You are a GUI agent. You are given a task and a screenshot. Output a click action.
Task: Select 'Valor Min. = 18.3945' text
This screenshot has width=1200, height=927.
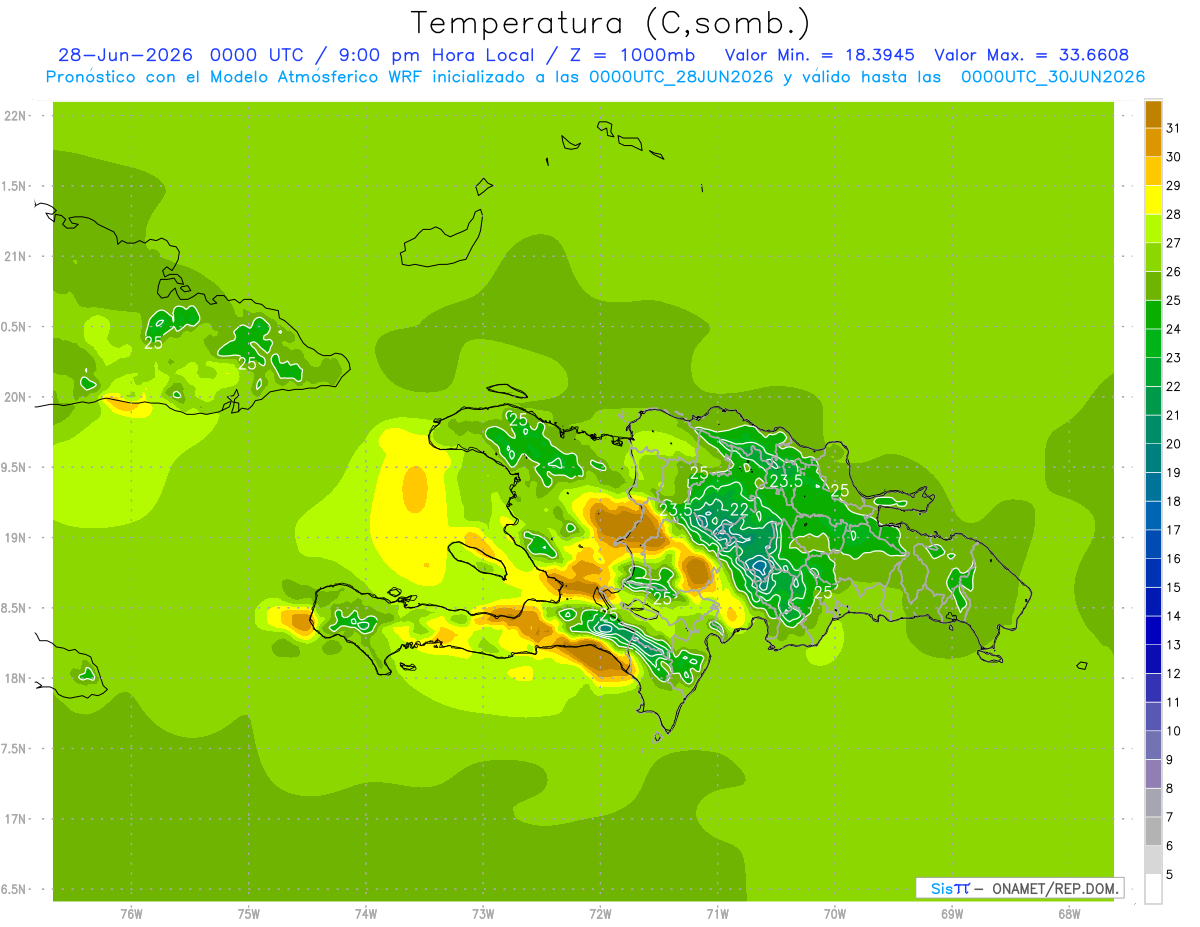coord(819,55)
